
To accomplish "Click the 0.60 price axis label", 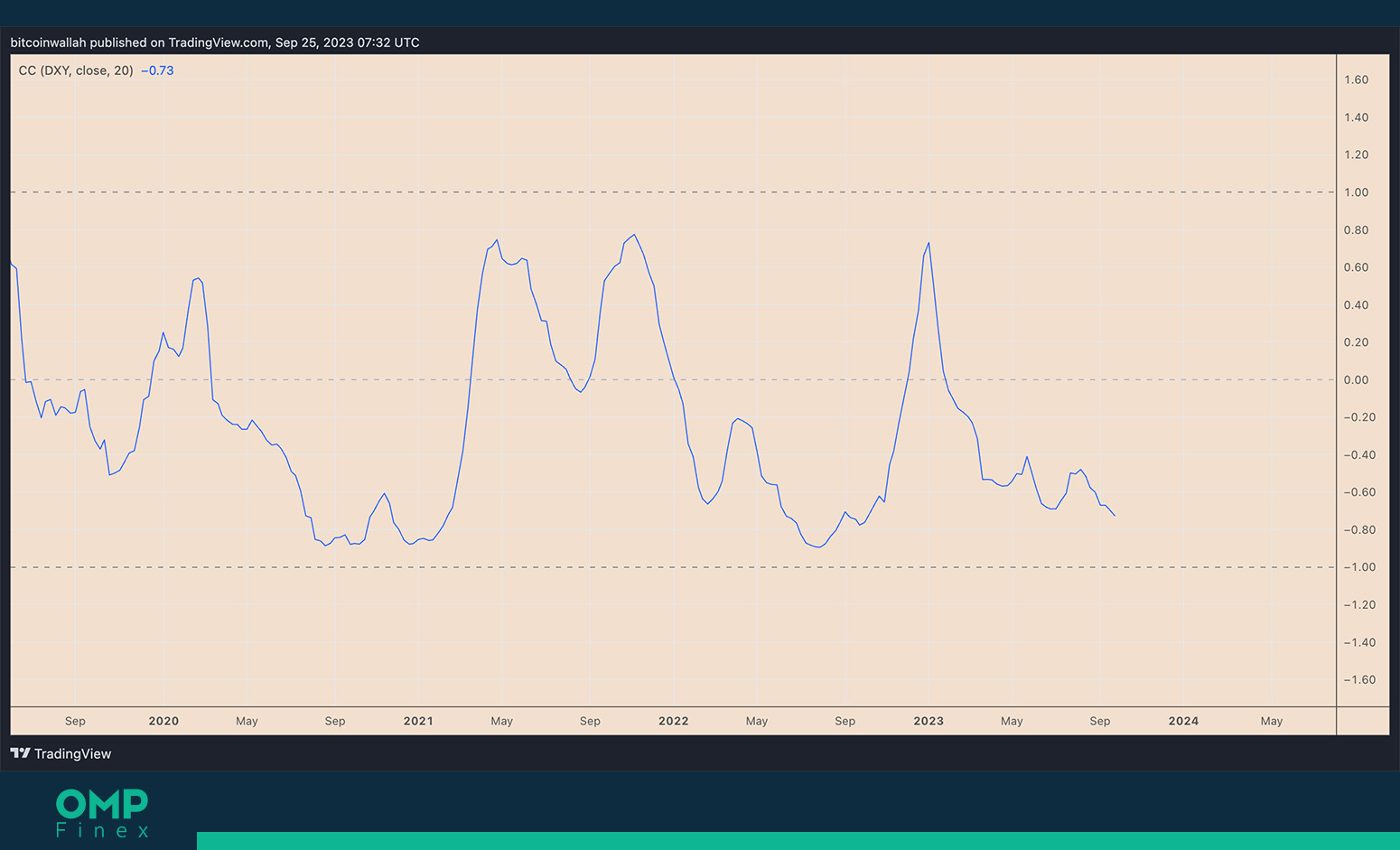I will pyautogui.click(x=1356, y=267).
